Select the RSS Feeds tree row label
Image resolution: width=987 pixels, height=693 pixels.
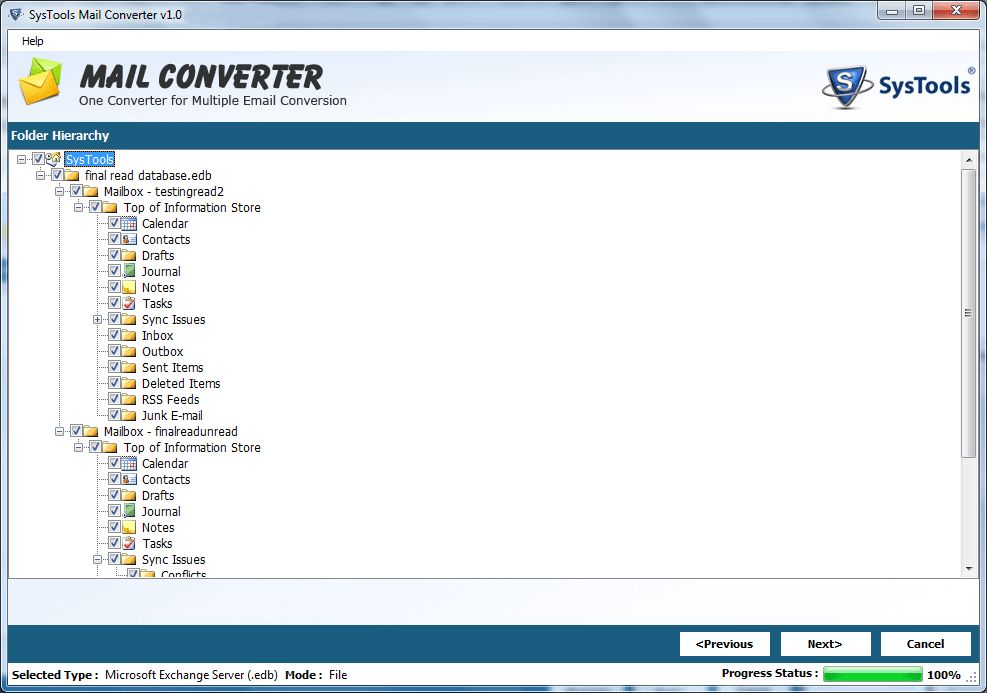tap(170, 400)
